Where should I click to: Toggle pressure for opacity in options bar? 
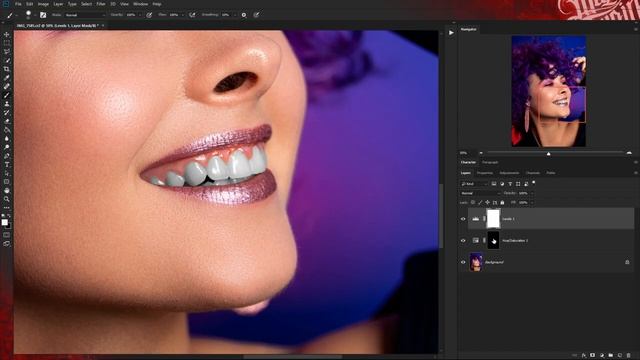coord(149,15)
